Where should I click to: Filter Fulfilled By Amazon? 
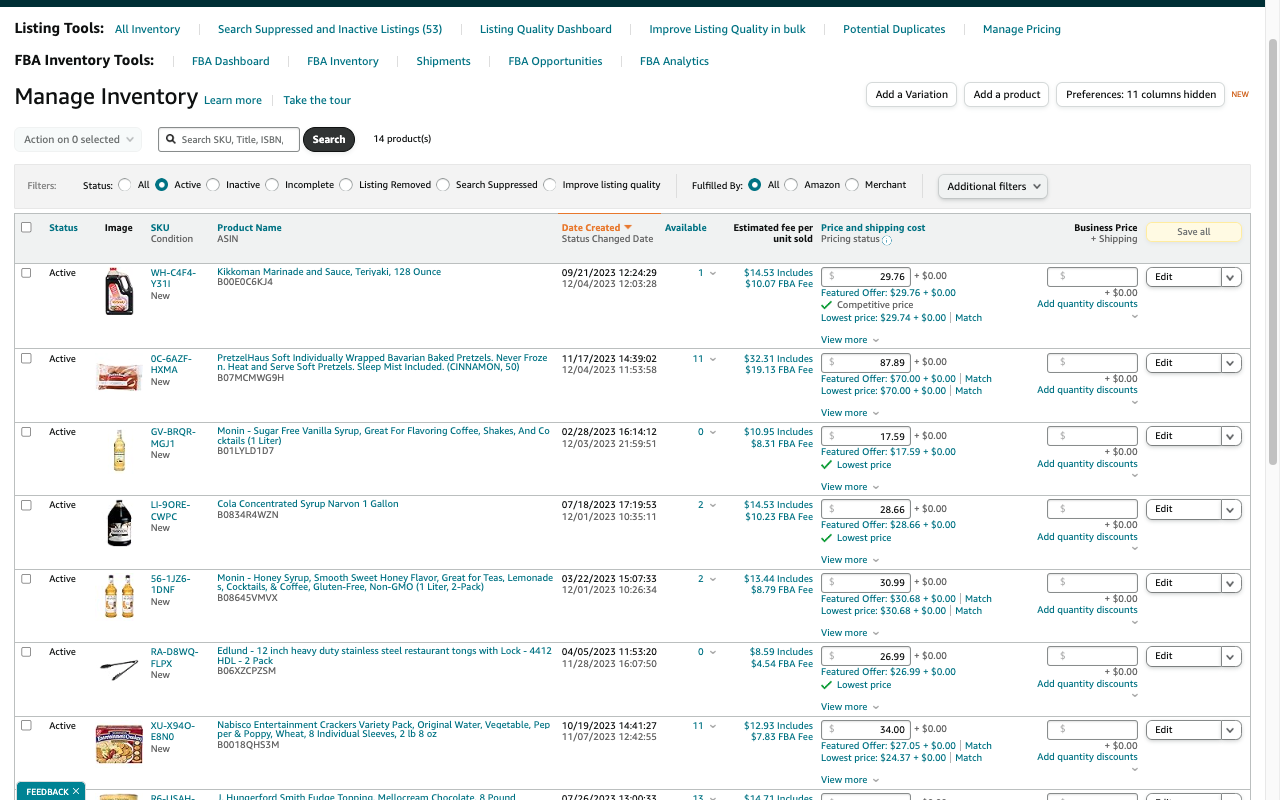click(x=791, y=185)
